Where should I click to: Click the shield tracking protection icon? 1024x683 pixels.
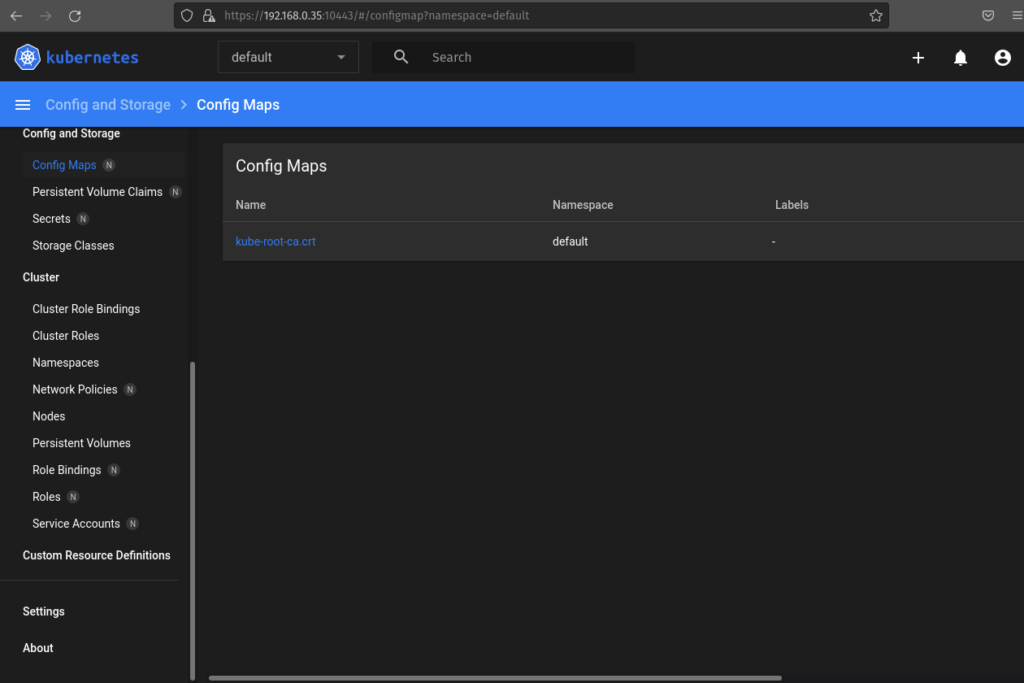coord(187,16)
